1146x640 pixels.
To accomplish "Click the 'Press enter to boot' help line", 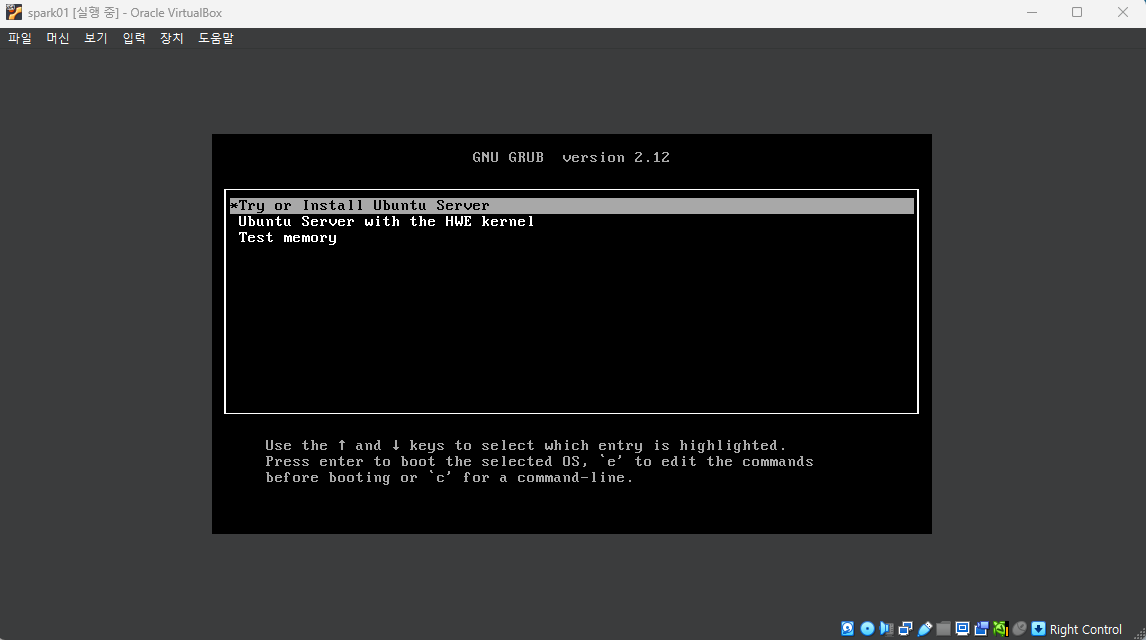I will click(539, 462).
